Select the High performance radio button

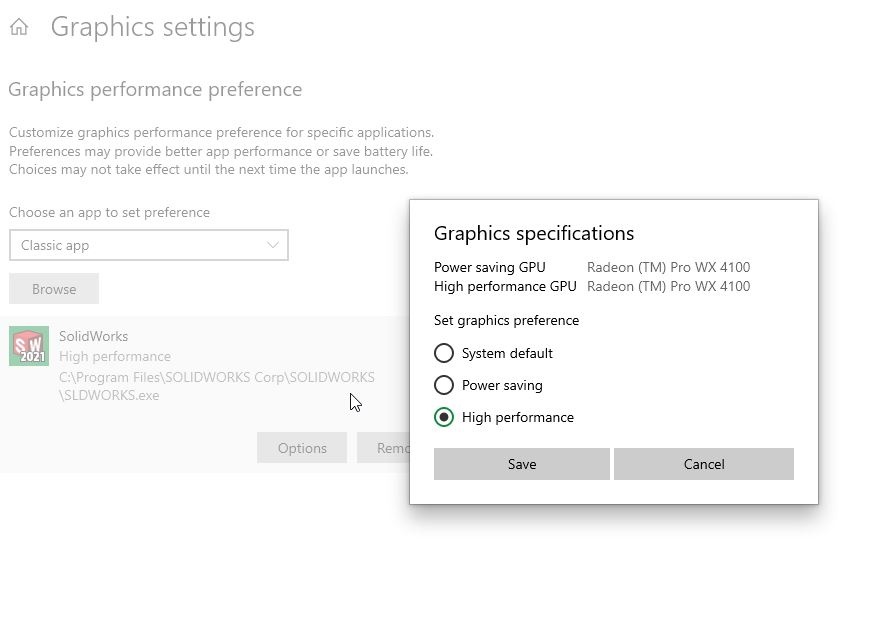coord(444,418)
